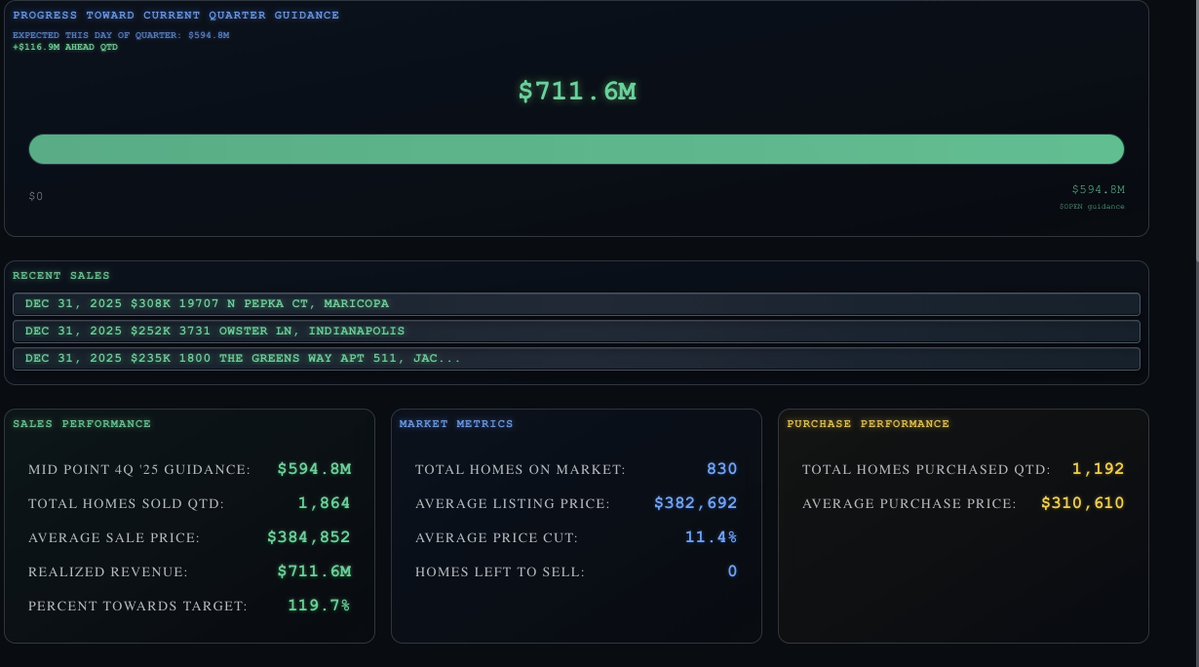Click the 830 homes on market value

tap(722, 469)
